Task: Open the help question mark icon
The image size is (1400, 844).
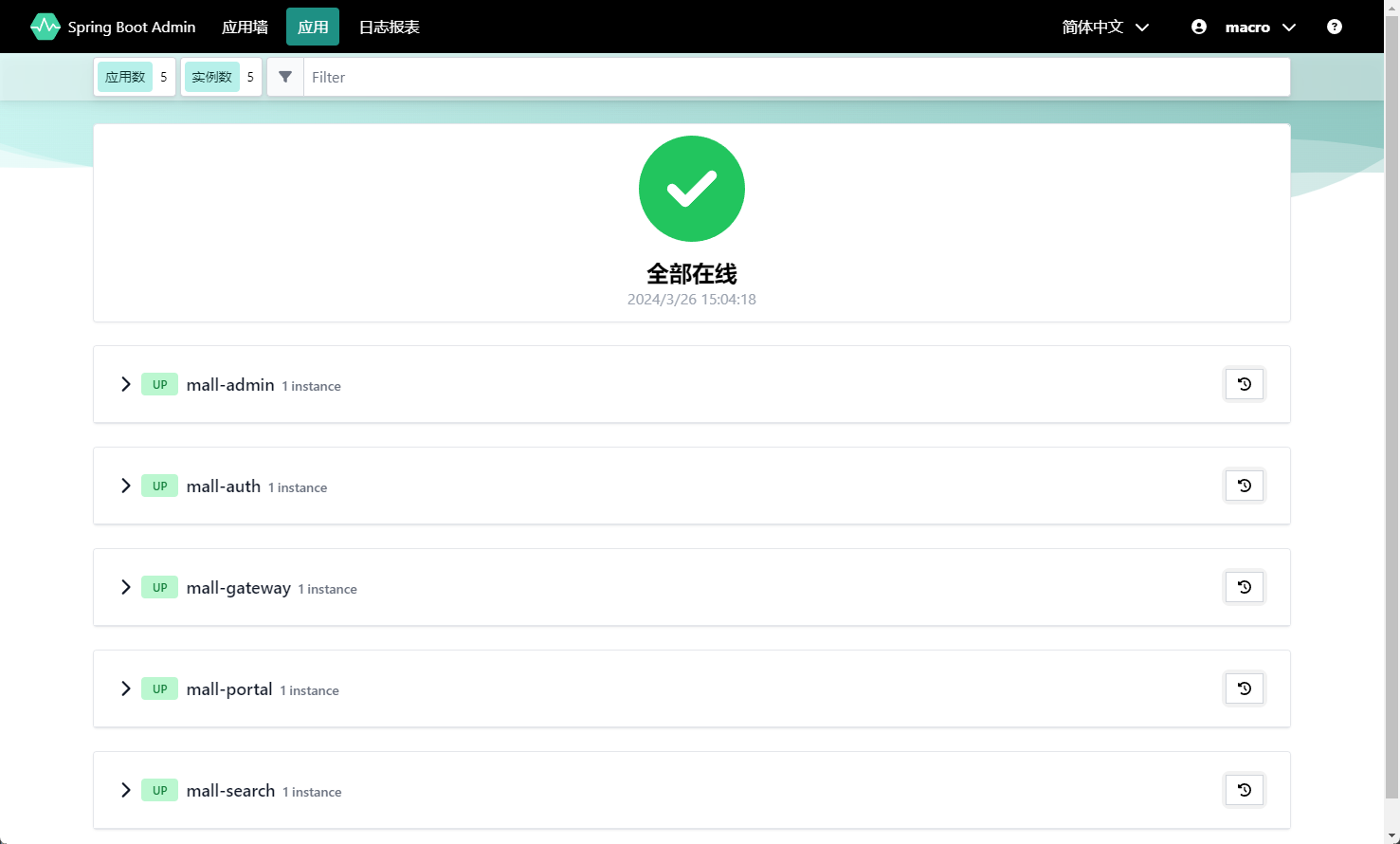Action: tap(1335, 27)
